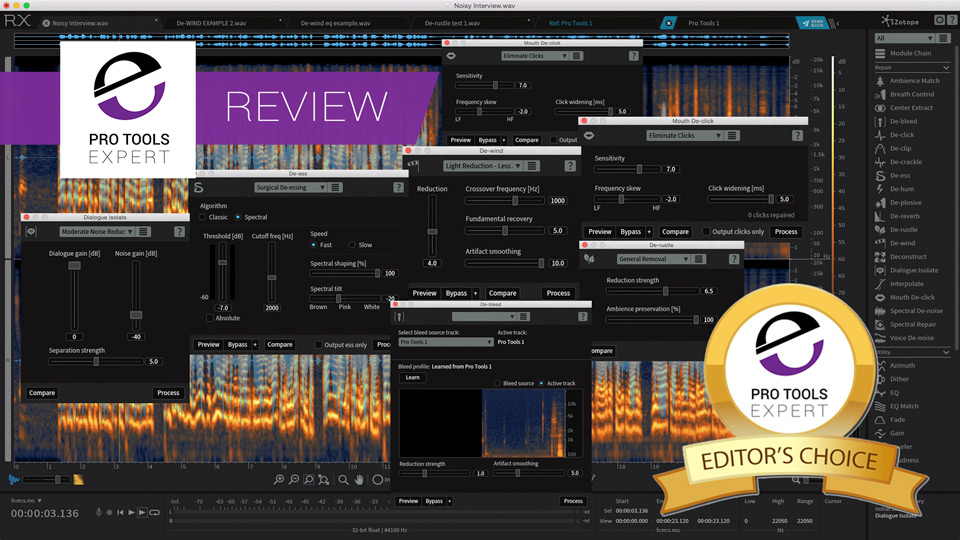Screen dimensions: 960x540
Task: Switch to Noisy Interview.wav tab
Action: click(x=80, y=23)
